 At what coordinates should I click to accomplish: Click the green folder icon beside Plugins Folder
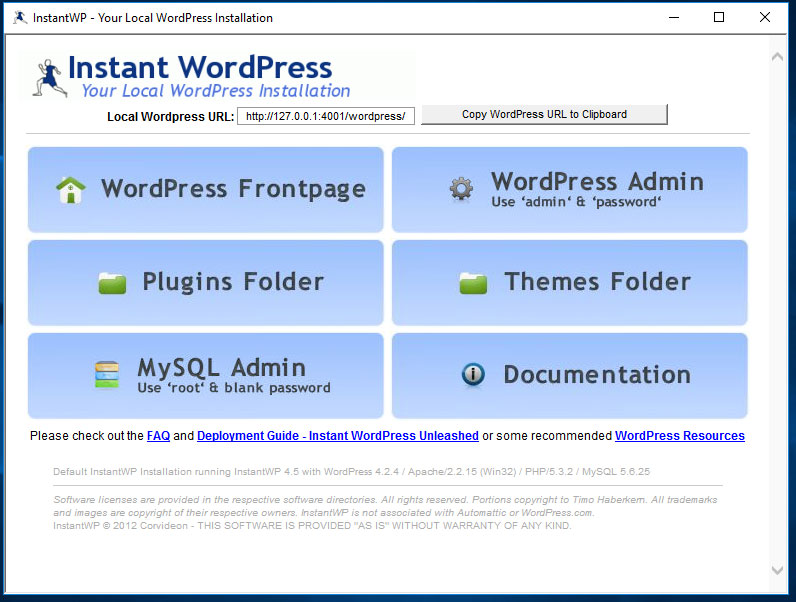click(112, 283)
